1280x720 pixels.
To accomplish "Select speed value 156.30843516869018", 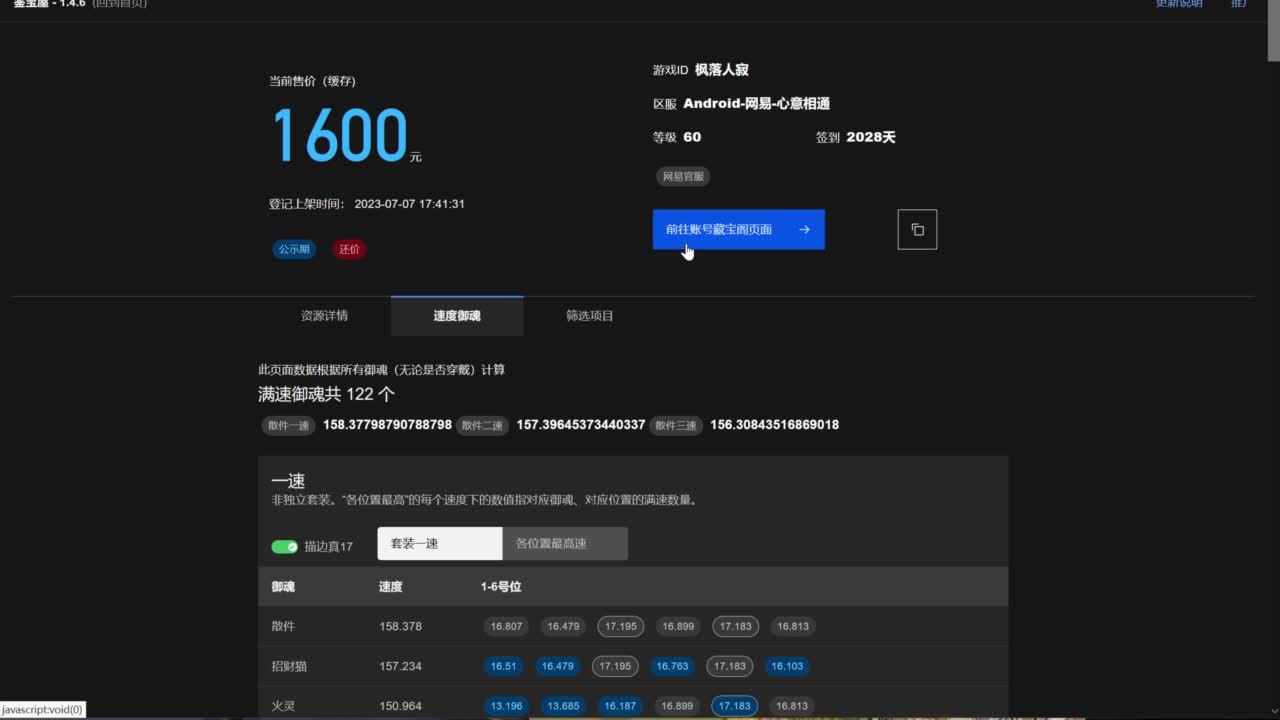I will (775, 425).
